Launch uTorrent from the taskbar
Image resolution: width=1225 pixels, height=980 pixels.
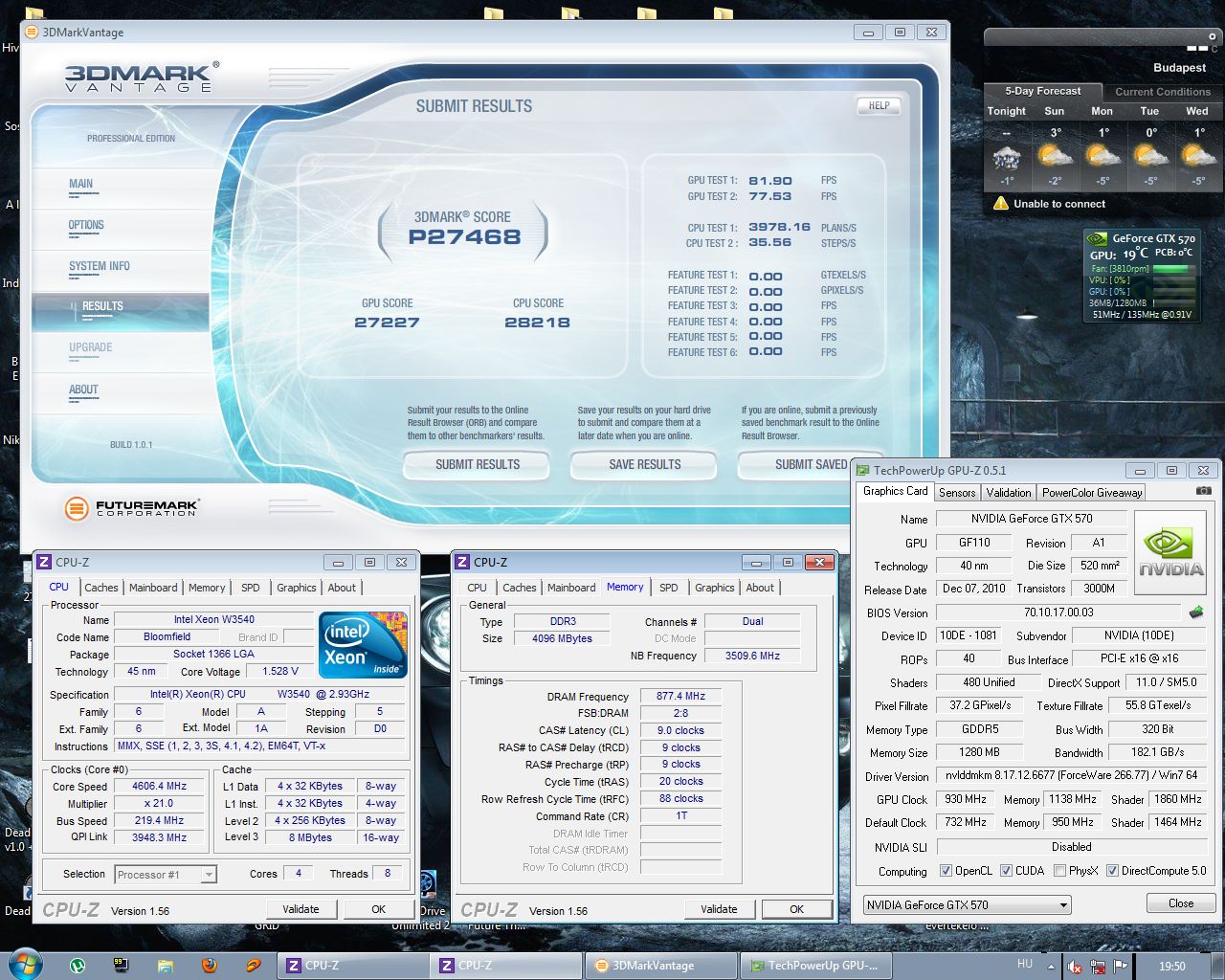tap(78, 966)
